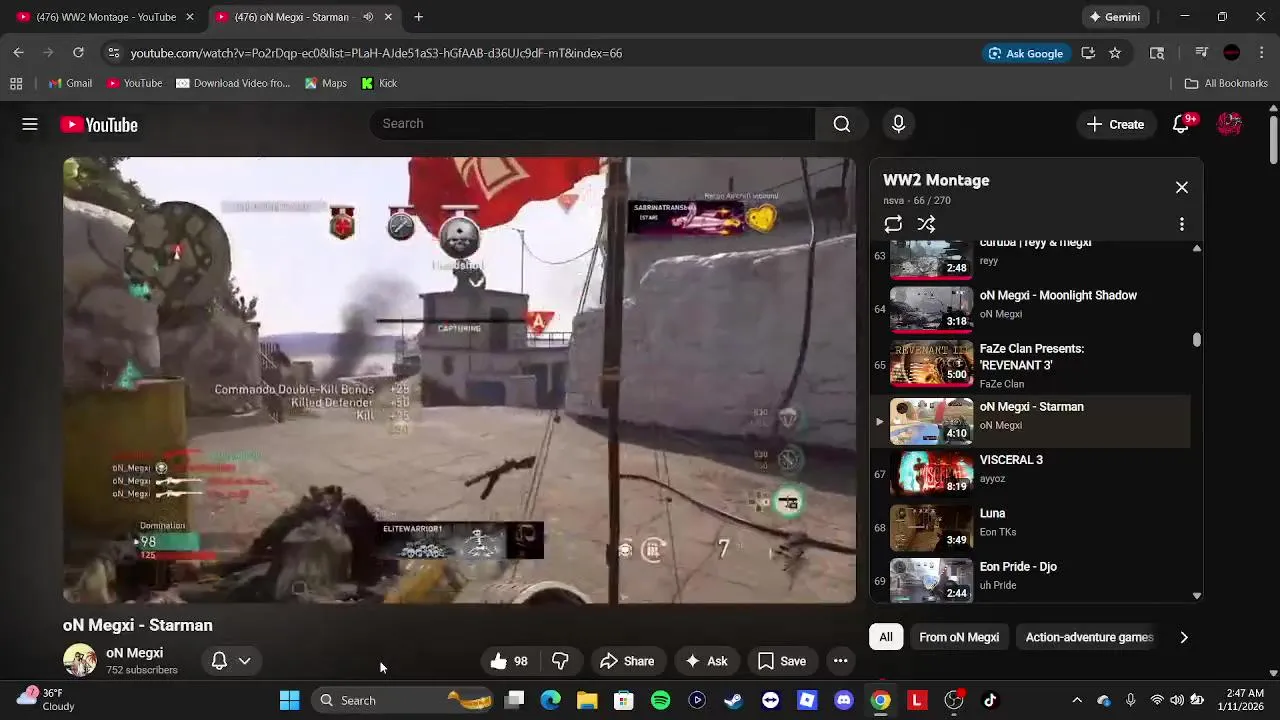Share the video
Screen dimensions: 1280x720
(627, 661)
